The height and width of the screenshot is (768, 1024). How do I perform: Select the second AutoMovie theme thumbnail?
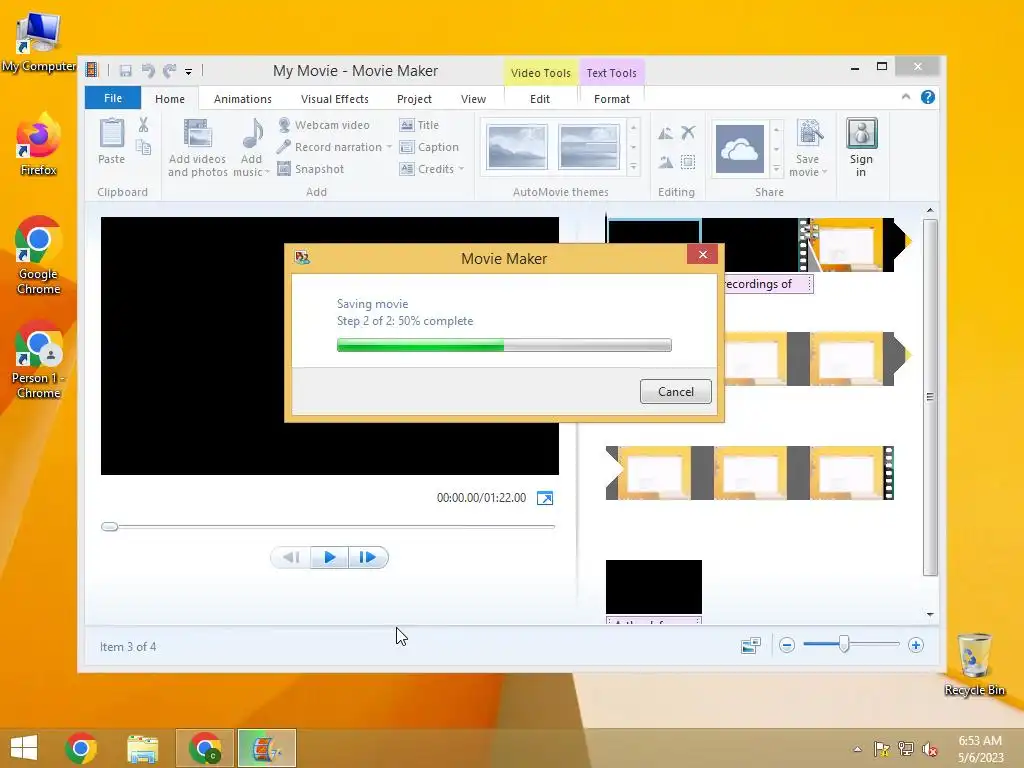(588, 147)
